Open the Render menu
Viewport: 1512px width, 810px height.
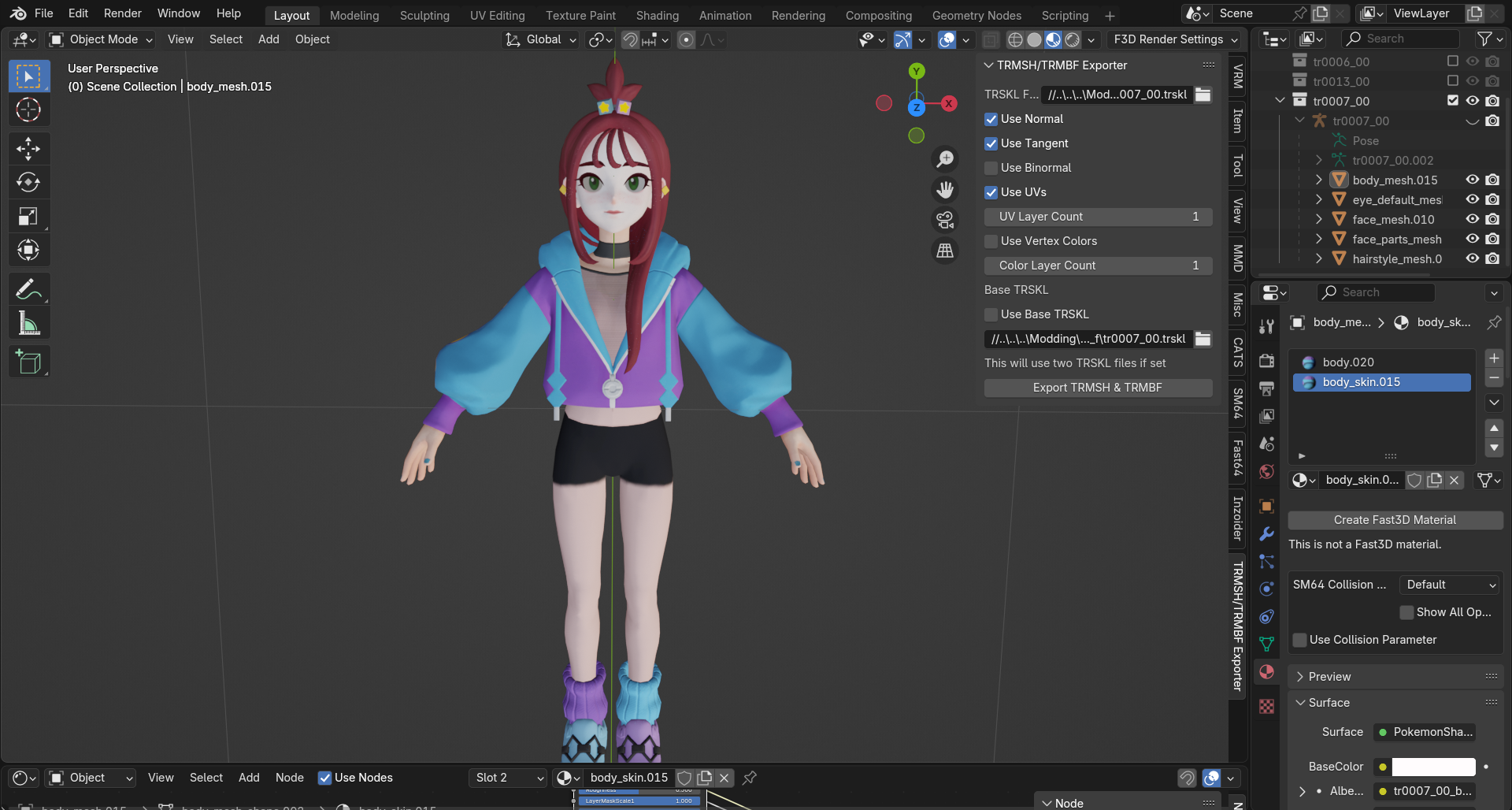pyautogui.click(x=123, y=13)
